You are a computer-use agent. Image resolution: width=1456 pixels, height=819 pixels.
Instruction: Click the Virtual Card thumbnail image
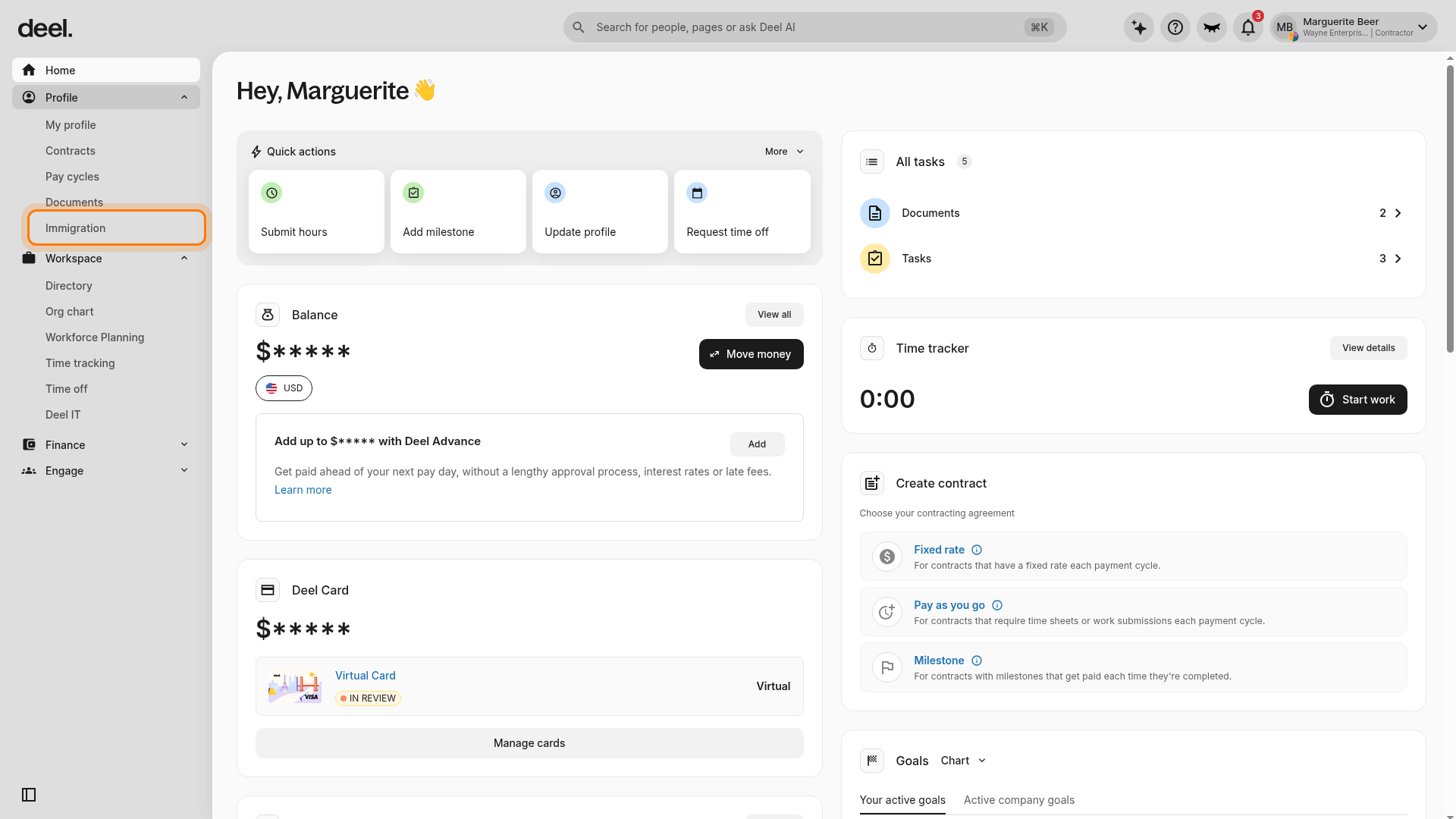click(x=295, y=686)
